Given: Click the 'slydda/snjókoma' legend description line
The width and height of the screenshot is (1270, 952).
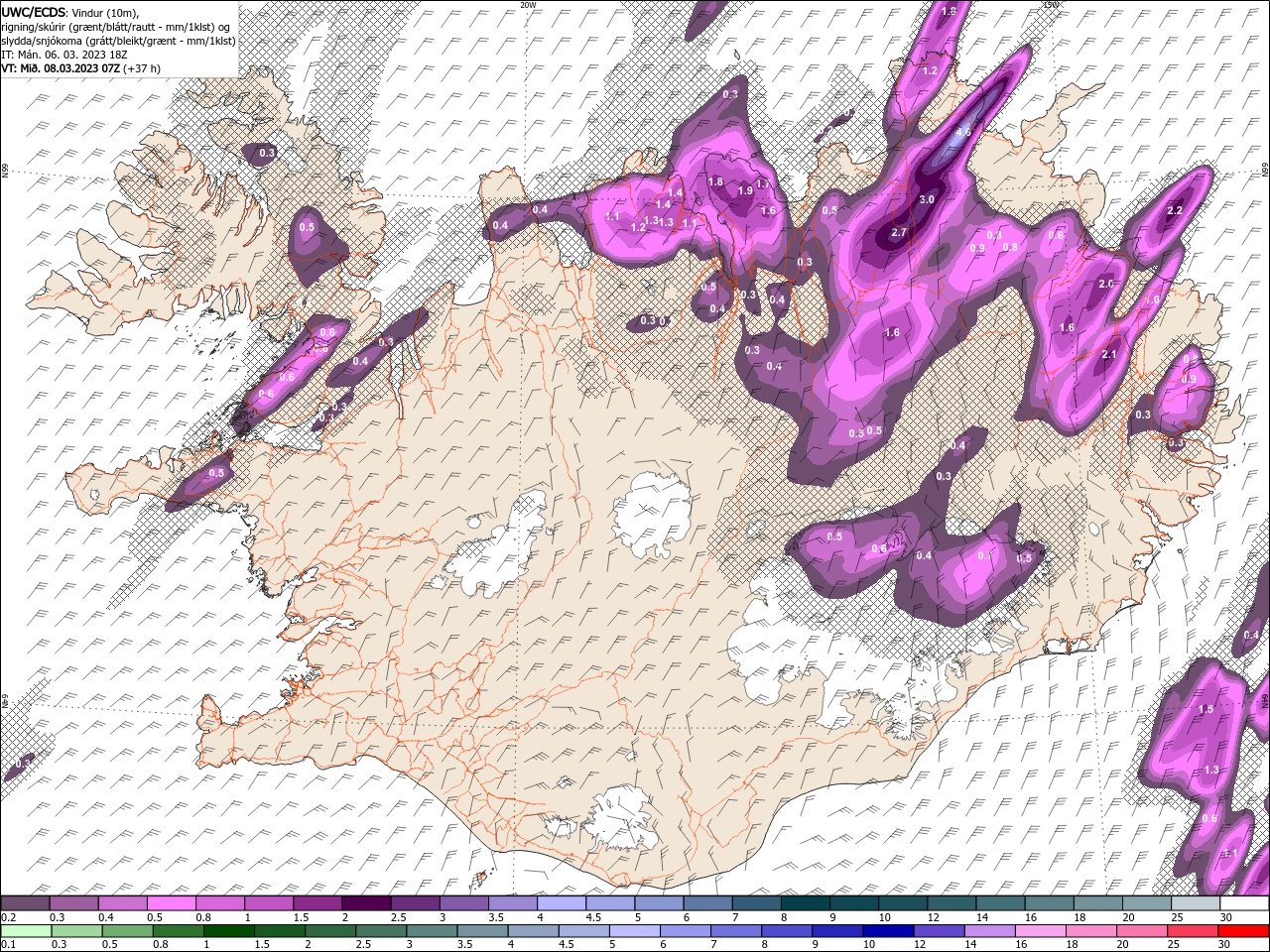Looking at the screenshot, I should coord(118,40).
